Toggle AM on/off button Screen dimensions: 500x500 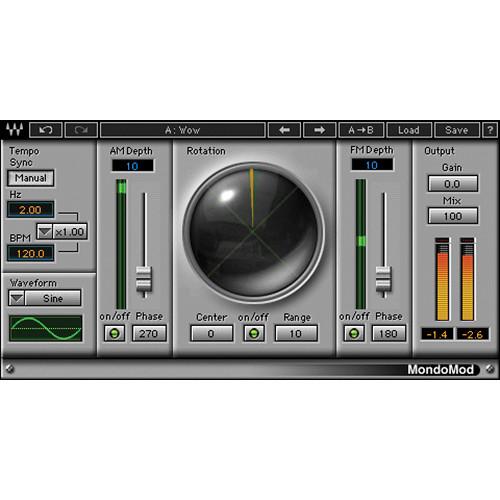(114, 333)
